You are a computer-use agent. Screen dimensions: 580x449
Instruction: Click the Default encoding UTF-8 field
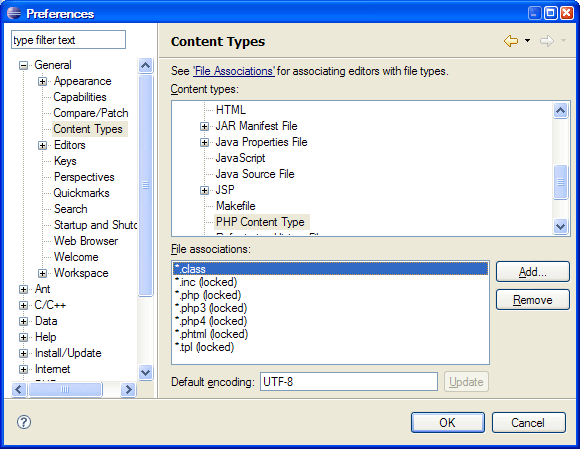click(349, 381)
